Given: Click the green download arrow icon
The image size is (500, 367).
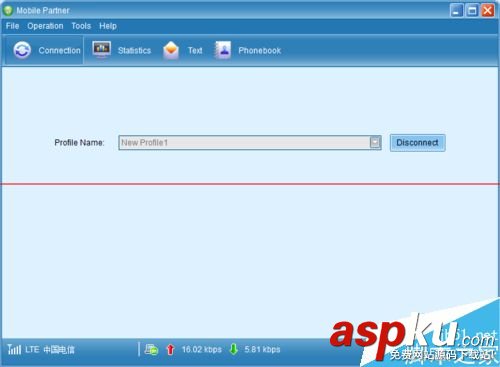Looking at the screenshot, I should 234,349.
